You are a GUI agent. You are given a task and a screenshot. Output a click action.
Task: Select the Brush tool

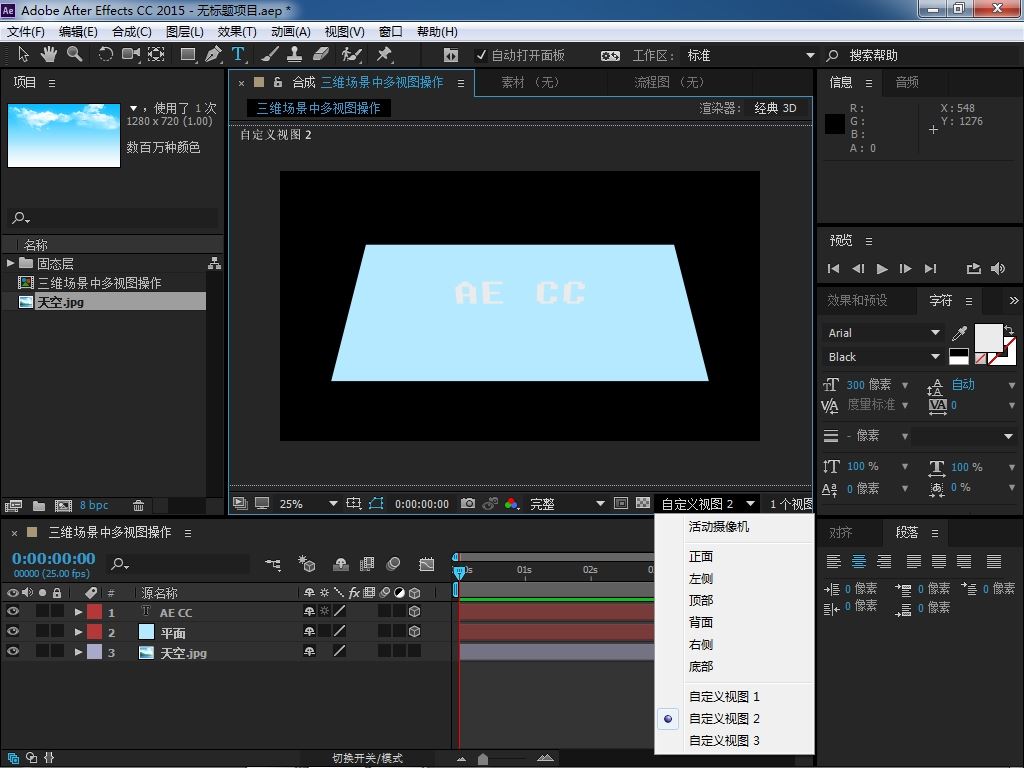270,55
